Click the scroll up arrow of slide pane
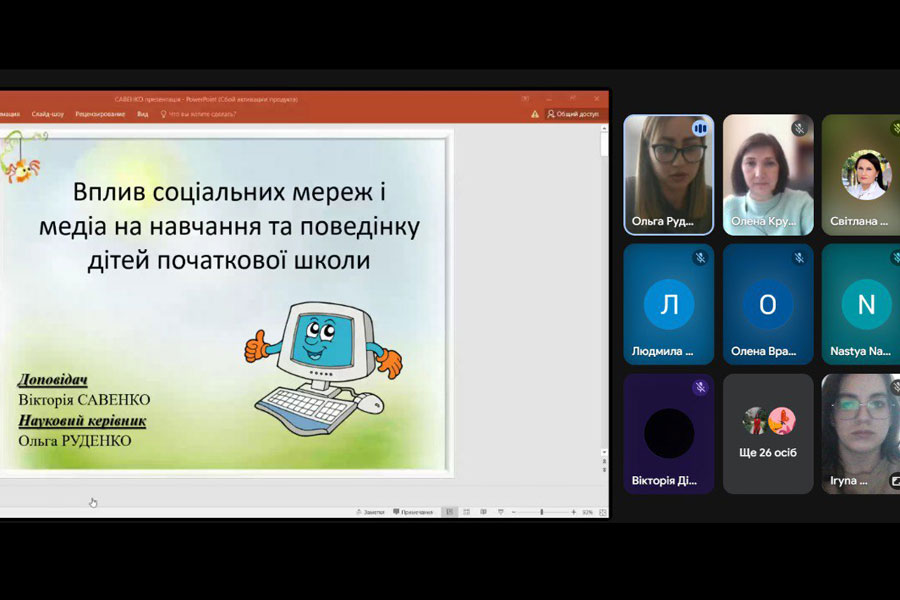The width and height of the screenshot is (900, 600). [604, 129]
